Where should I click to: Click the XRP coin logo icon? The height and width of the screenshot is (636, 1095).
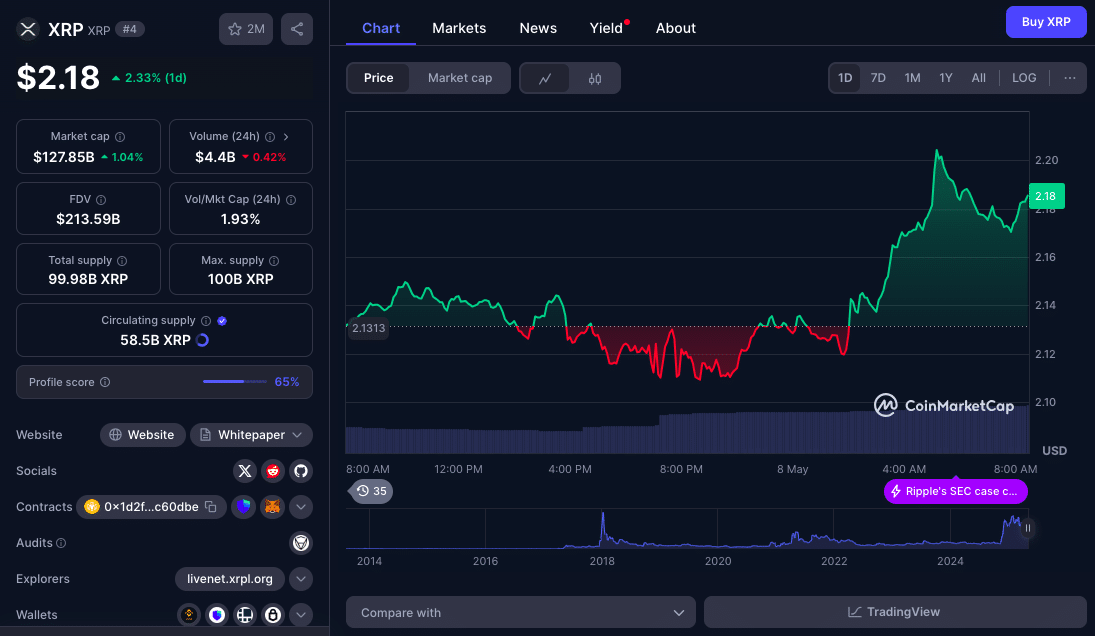pos(28,29)
